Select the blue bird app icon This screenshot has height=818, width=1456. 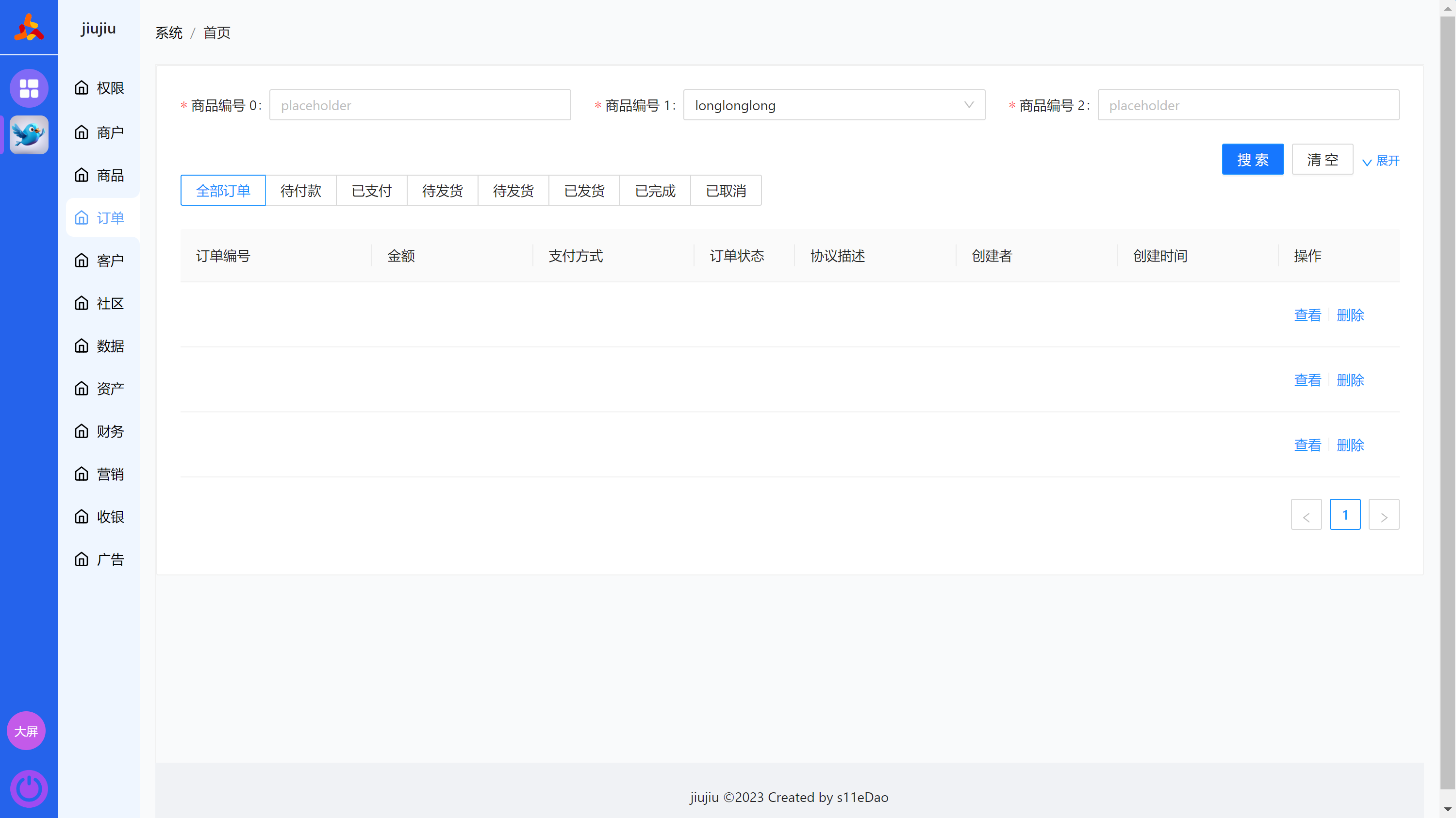[x=29, y=135]
